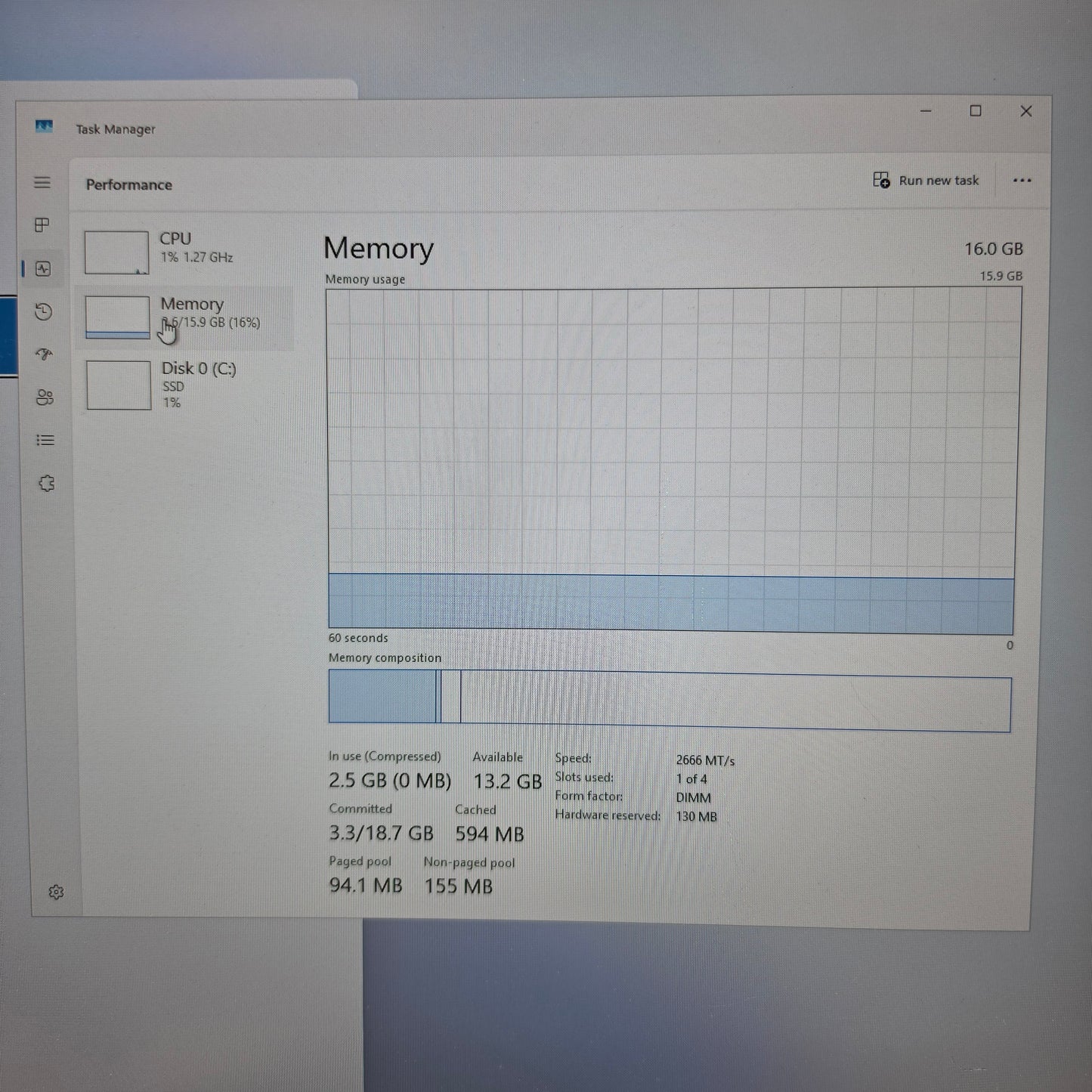
Task: Click the Disk 0 mini graph thumbnail
Action: pos(119,385)
